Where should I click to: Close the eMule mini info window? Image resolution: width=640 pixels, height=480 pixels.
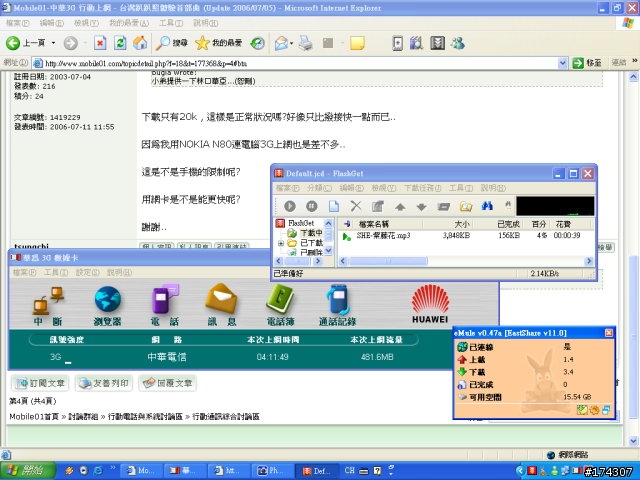coord(609,333)
